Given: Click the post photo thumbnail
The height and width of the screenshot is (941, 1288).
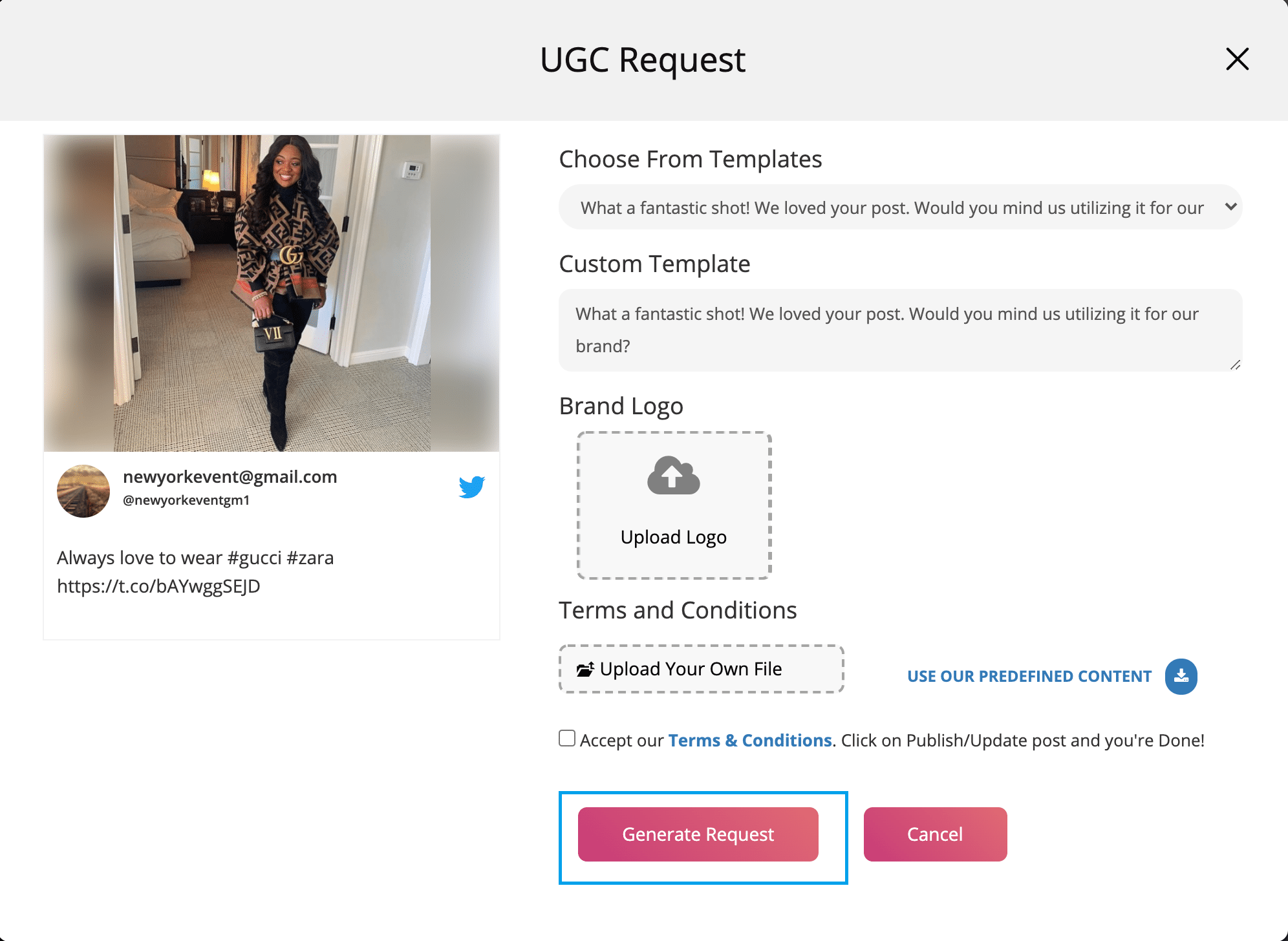Looking at the screenshot, I should [x=272, y=293].
